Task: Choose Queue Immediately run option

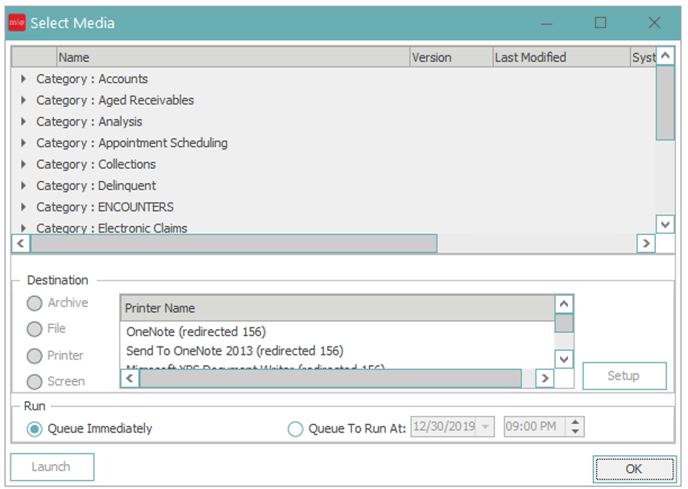Action: (x=35, y=429)
